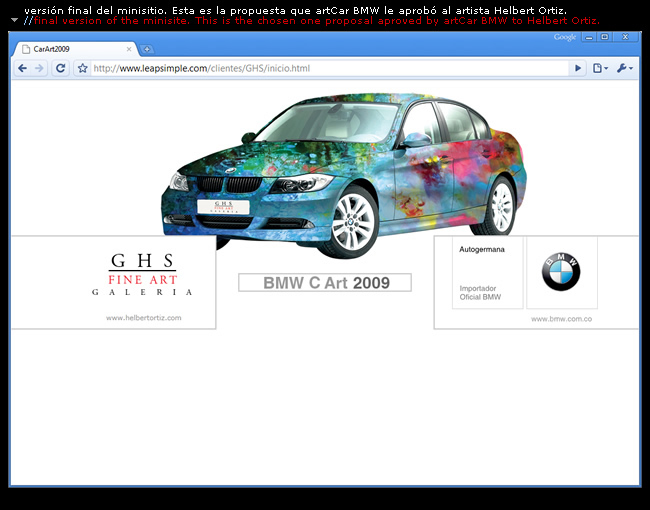The image size is (650, 510).
Task: Open the wrench tools menu dropdown
Action: tap(623, 68)
